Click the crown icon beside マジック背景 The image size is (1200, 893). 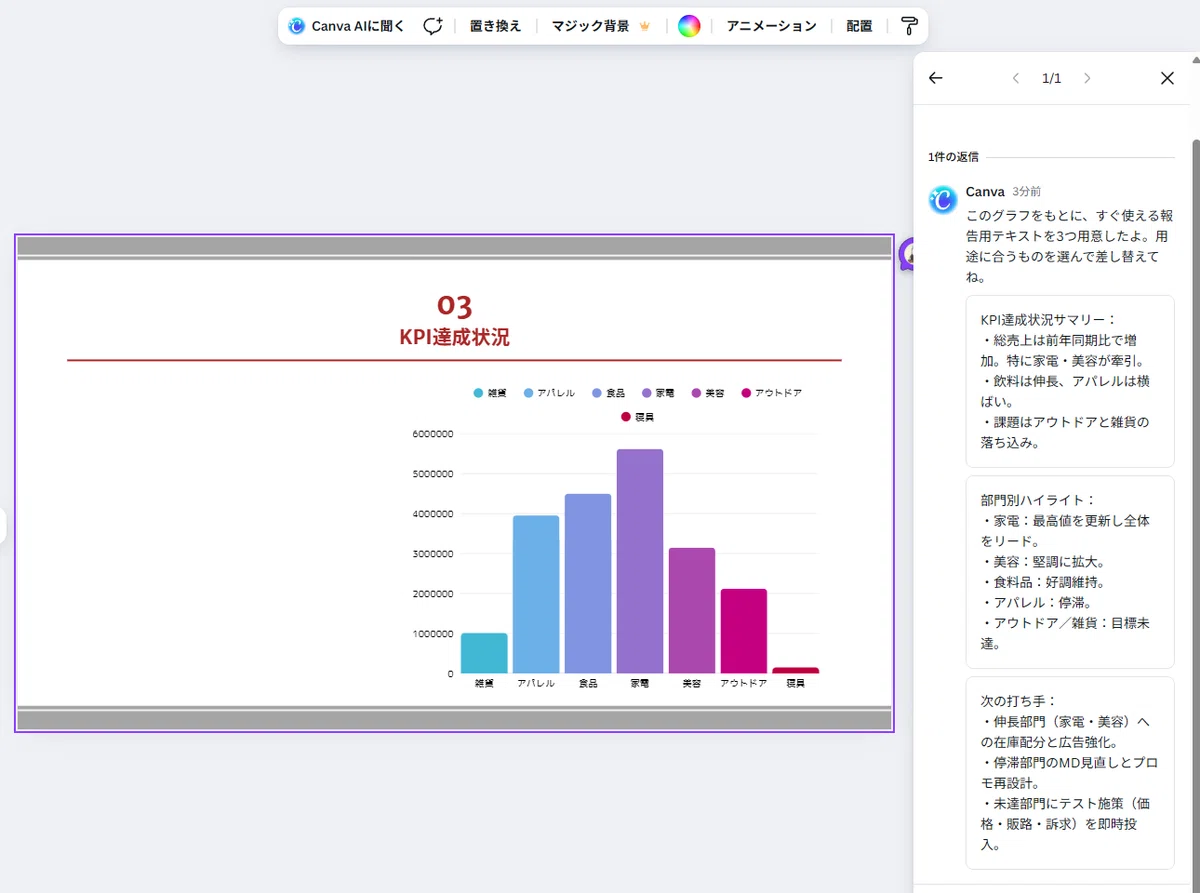[645, 26]
